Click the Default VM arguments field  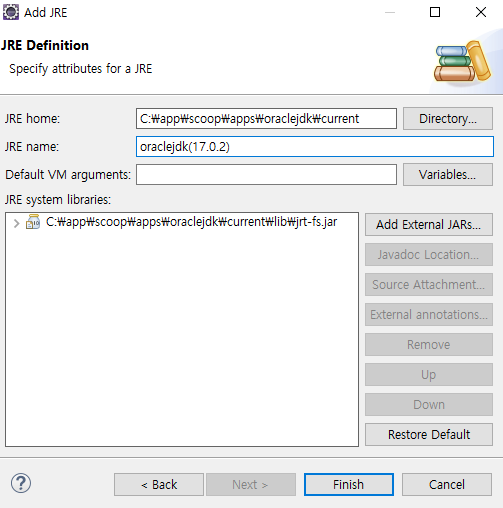266,174
